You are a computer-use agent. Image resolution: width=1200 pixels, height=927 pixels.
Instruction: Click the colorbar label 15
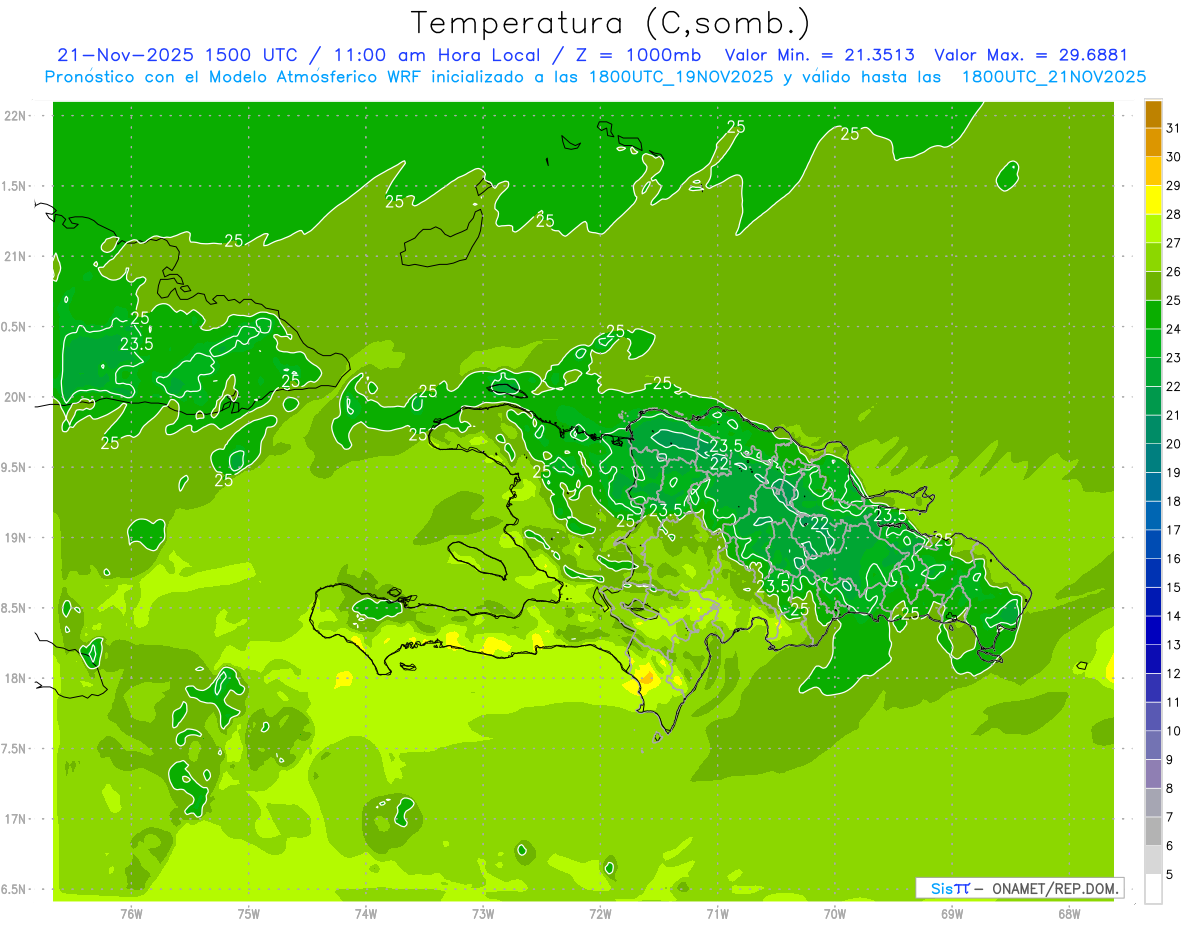[1174, 587]
